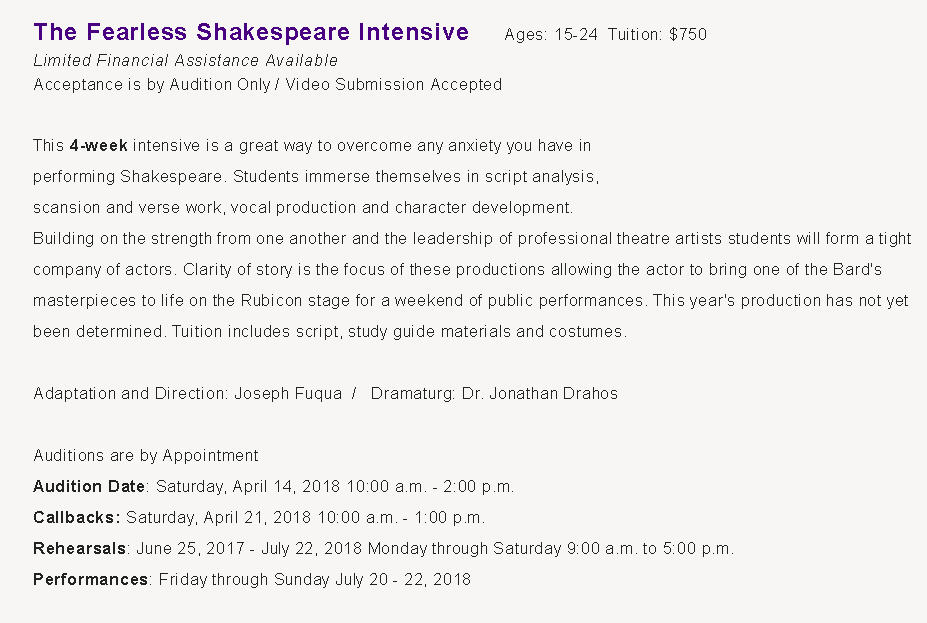
Task: Click the bold 4-week text
Action: tap(98, 146)
